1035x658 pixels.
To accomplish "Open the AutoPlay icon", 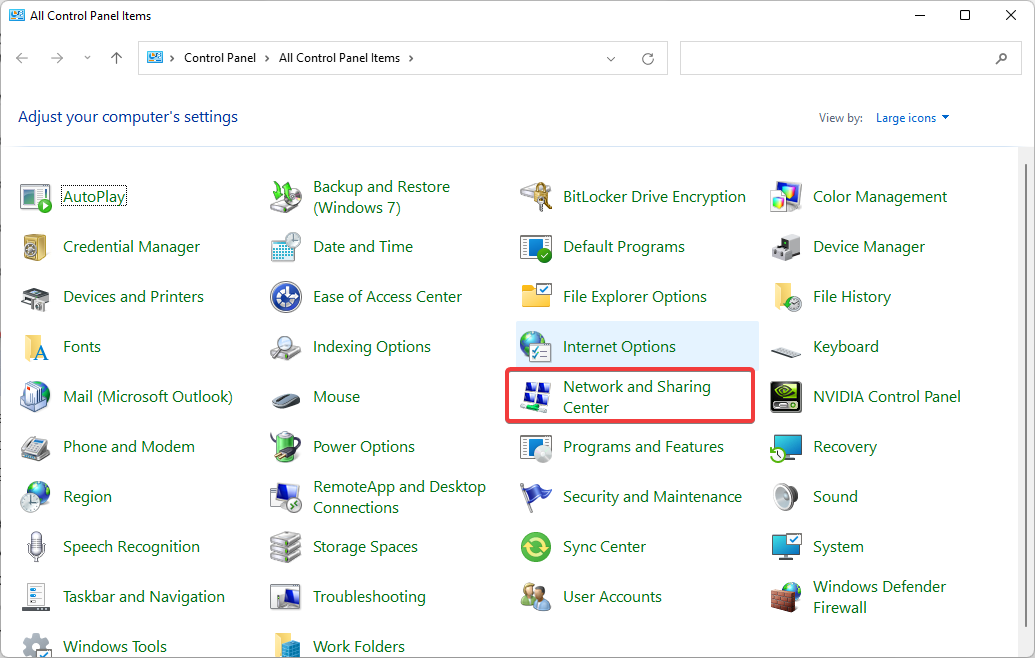I will (x=36, y=197).
